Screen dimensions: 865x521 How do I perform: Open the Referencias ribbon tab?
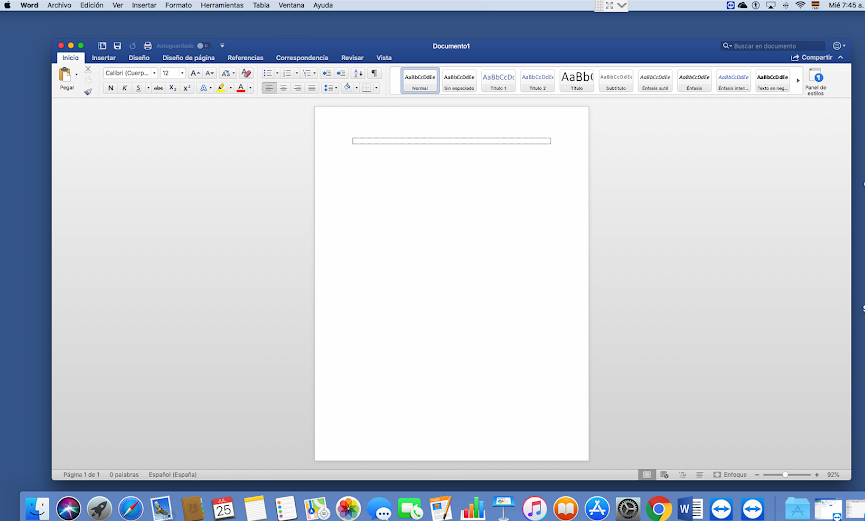click(245, 58)
